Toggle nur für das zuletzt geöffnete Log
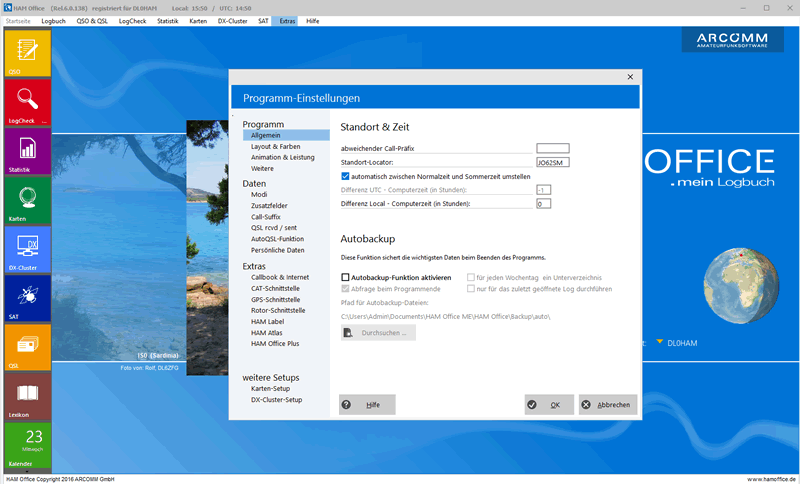 pos(471,289)
